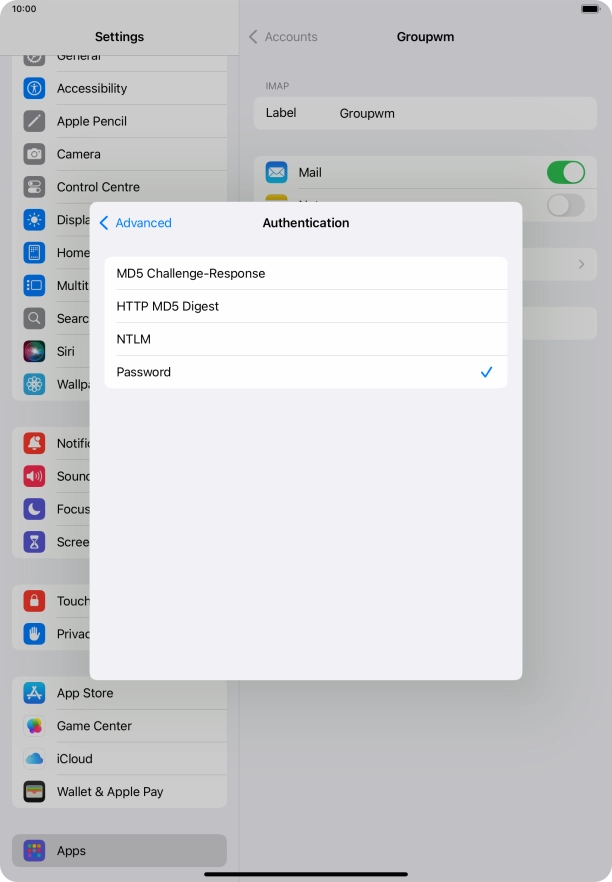Viewport: 612px width, 882px height.
Task: Pick NTLM authentication method
Action: tap(305, 339)
